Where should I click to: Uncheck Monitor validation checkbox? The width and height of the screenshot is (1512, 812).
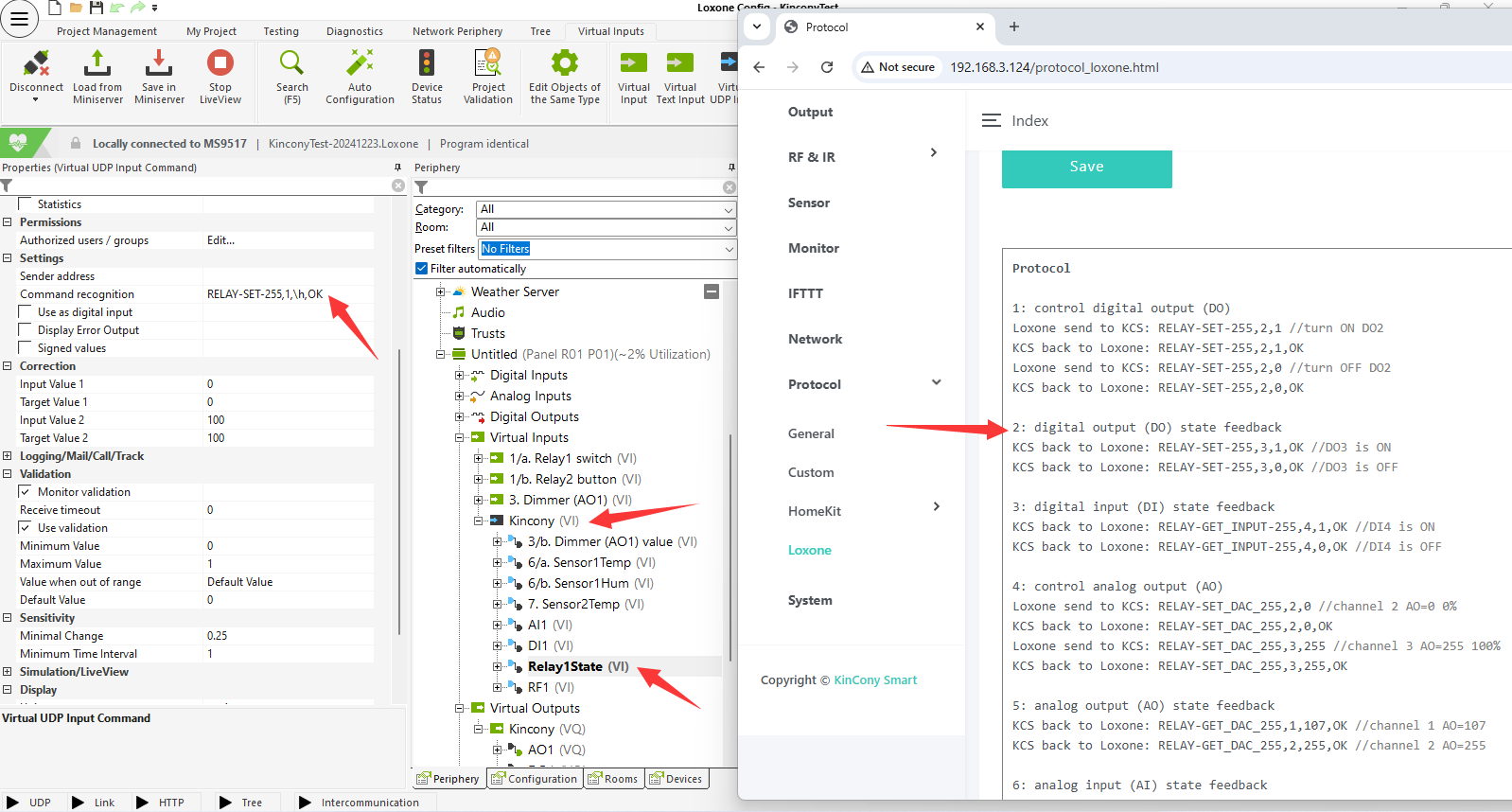(x=26, y=492)
